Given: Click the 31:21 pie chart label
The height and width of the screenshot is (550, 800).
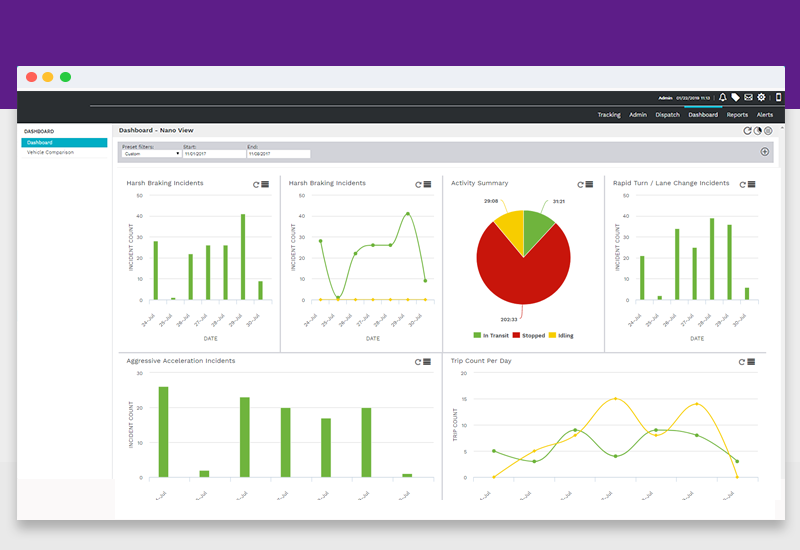Looking at the screenshot, I should point(559,201).
